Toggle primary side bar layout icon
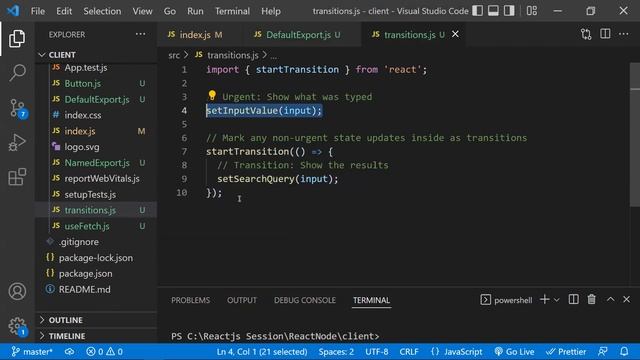The height and width of the screenshot is (360, 640). pyautogui.click(x=478, y=11)
